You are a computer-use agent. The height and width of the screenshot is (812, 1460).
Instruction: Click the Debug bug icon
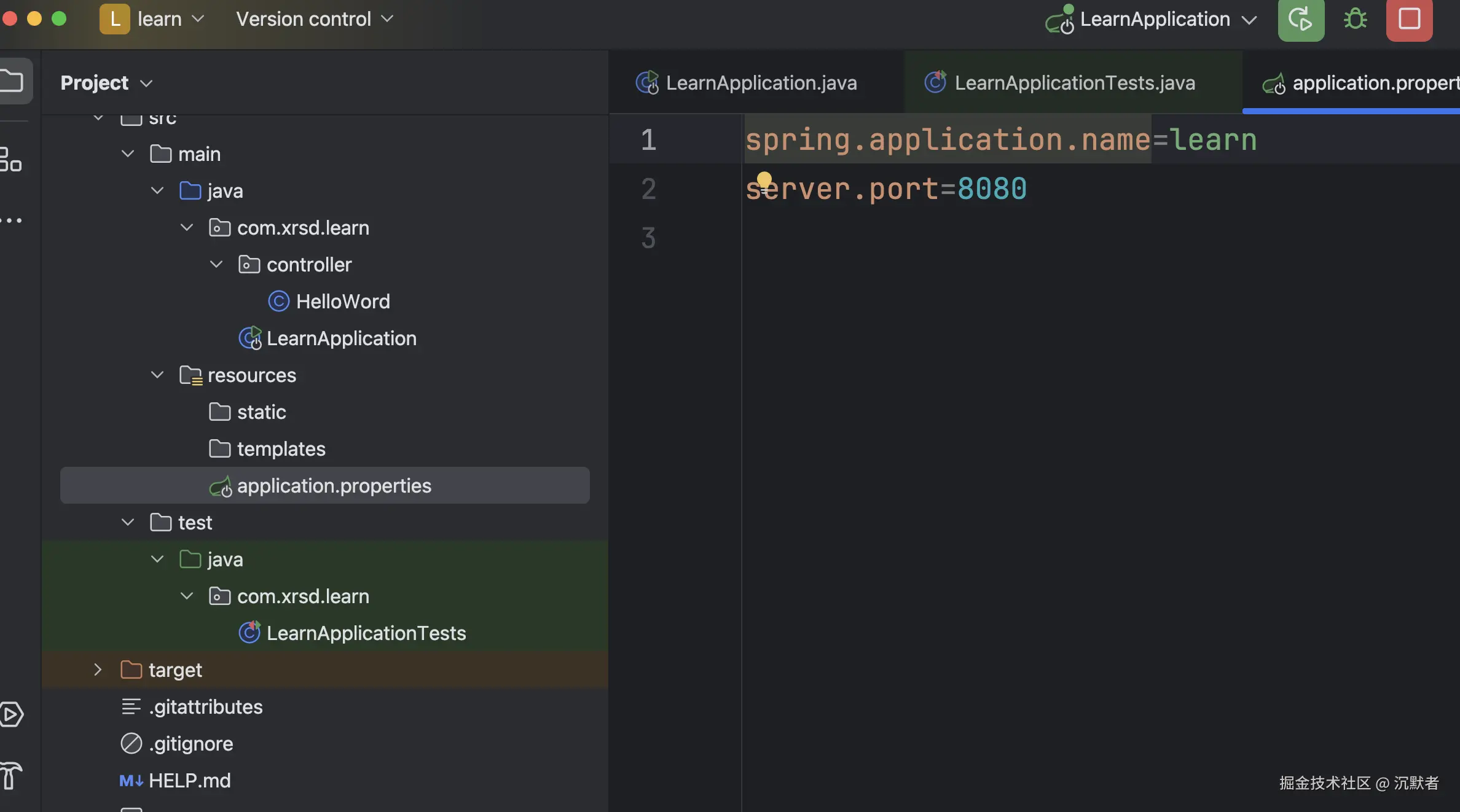(x=1355, y=20)
